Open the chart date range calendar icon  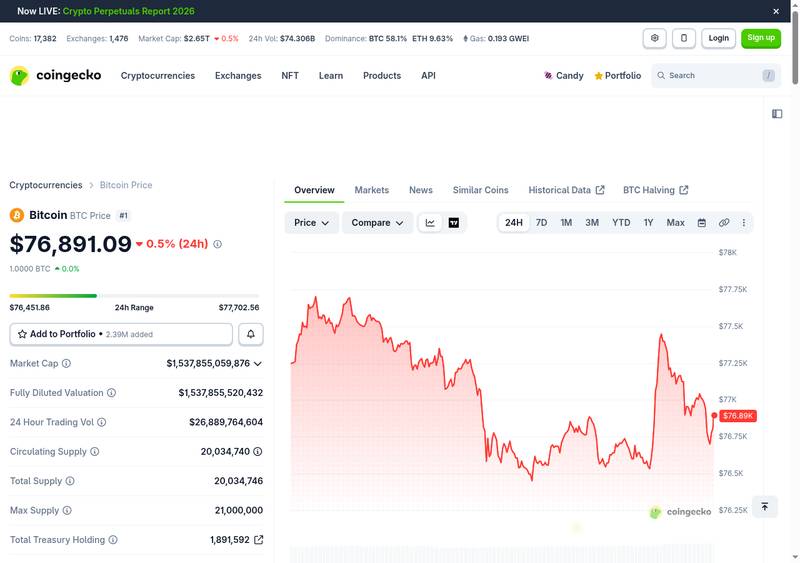pyautogui.click(x=702, y=223)
